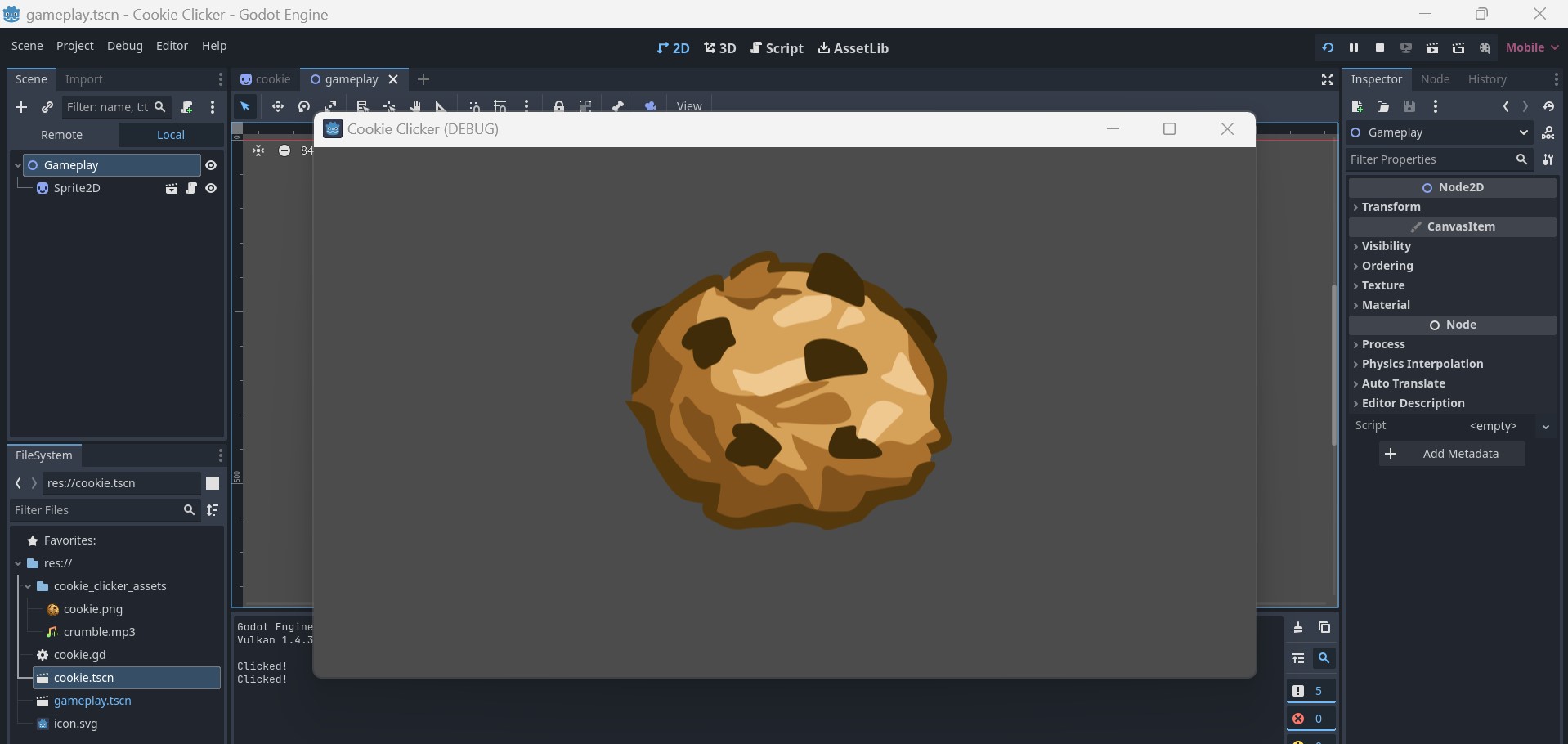Activate the Select Mode arrow tool
Screen dimensions: 1568x744
(245, 106)
